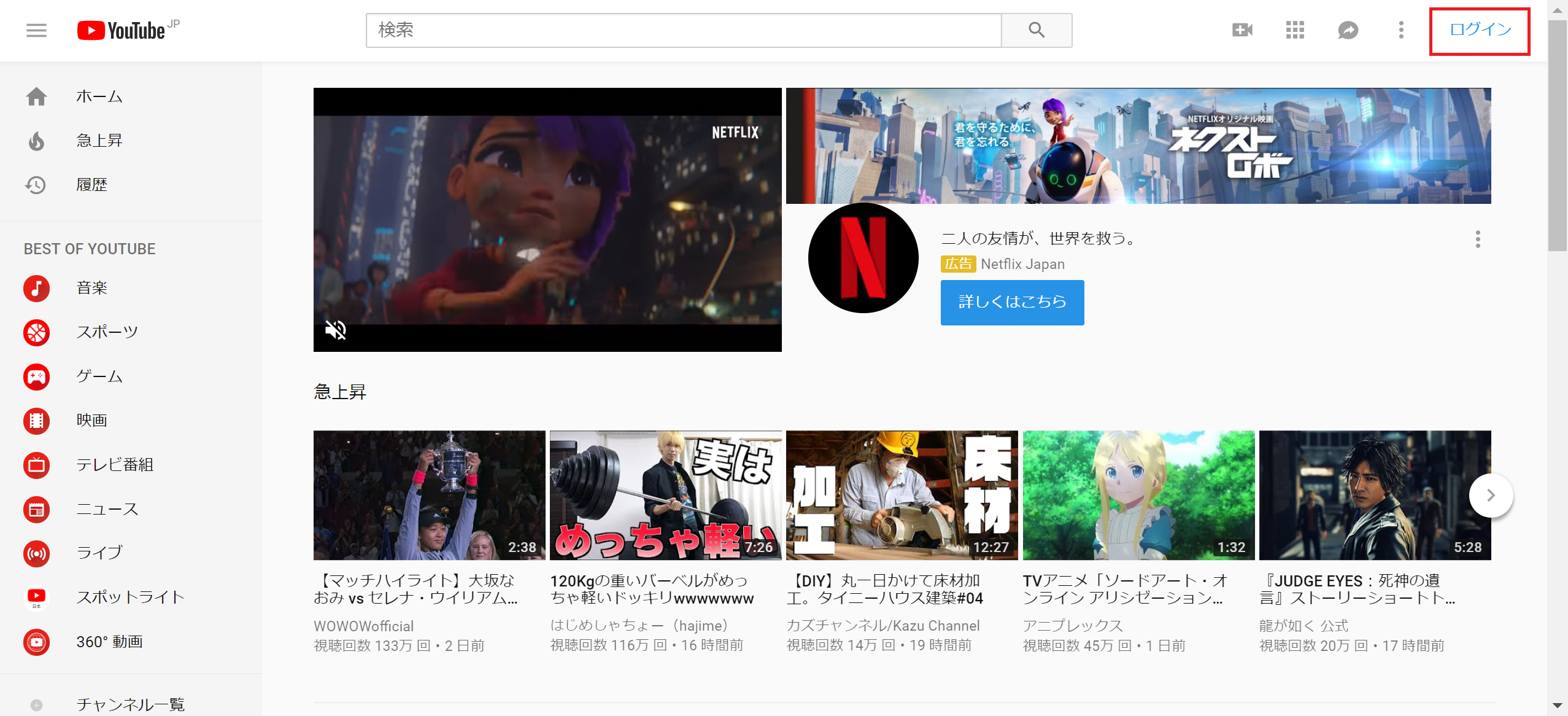This screenshot has height=716, width=1568.
Task: Open the Netflix Japan channel link
Action: (1022, 264)
